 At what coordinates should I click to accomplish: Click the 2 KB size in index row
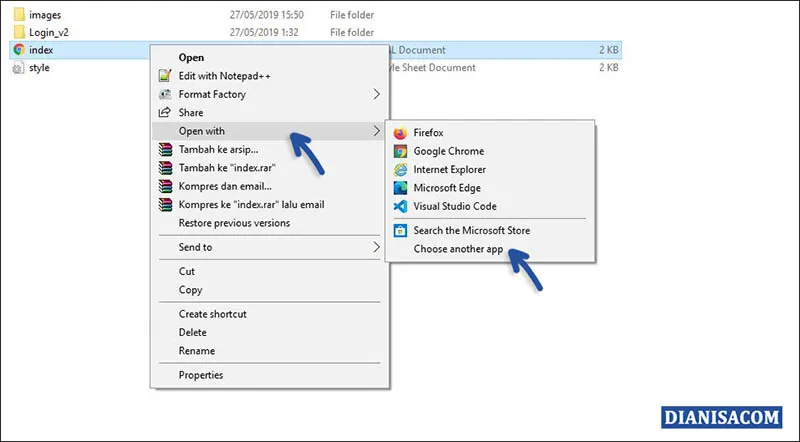[x=609, y=50]
